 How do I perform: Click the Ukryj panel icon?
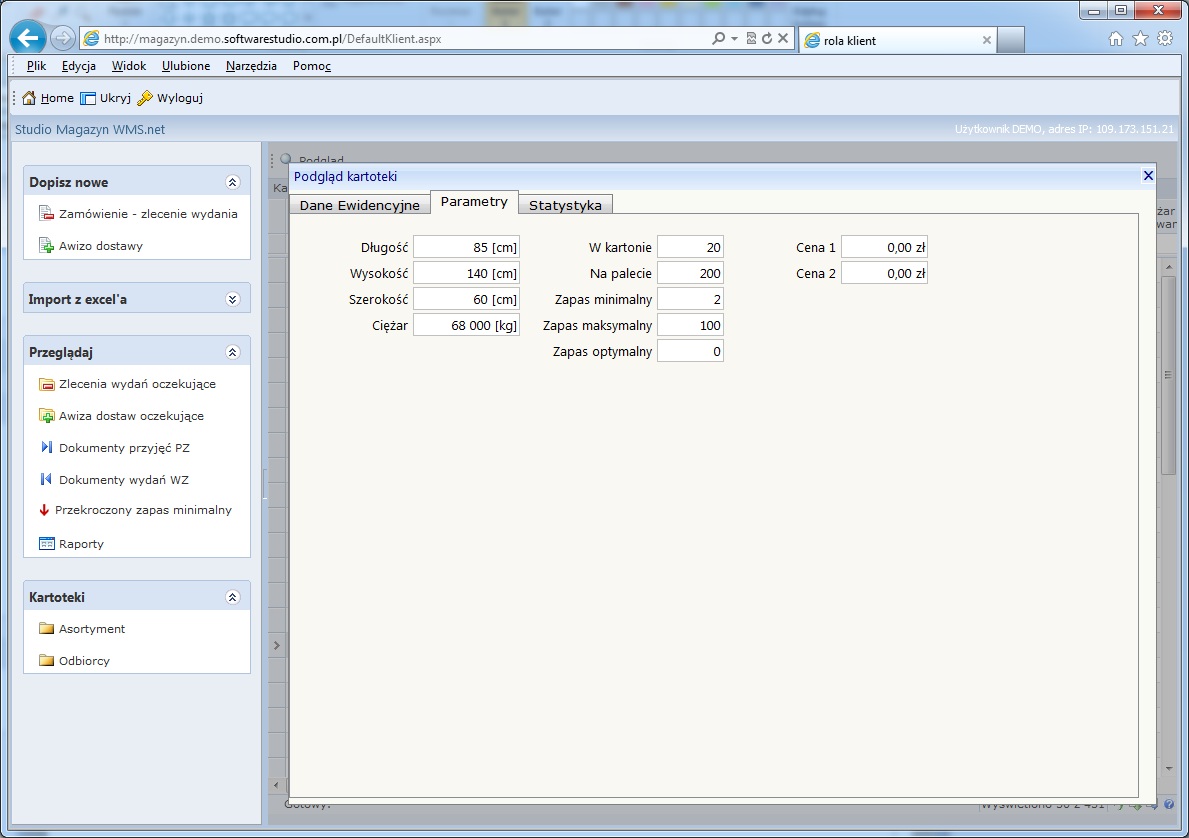click(x=88, y=98)
